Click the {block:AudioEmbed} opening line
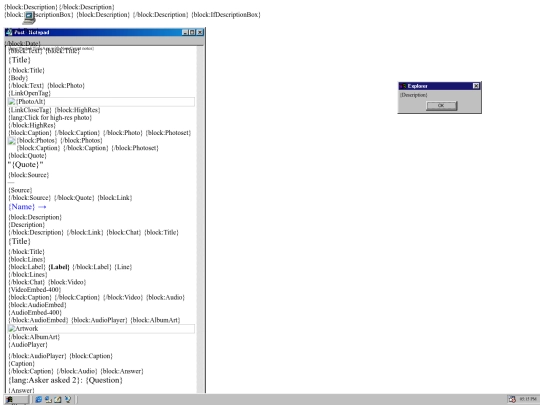Image resolution: width=540 pixels, height=405 pixels. (x=38, y=305)
